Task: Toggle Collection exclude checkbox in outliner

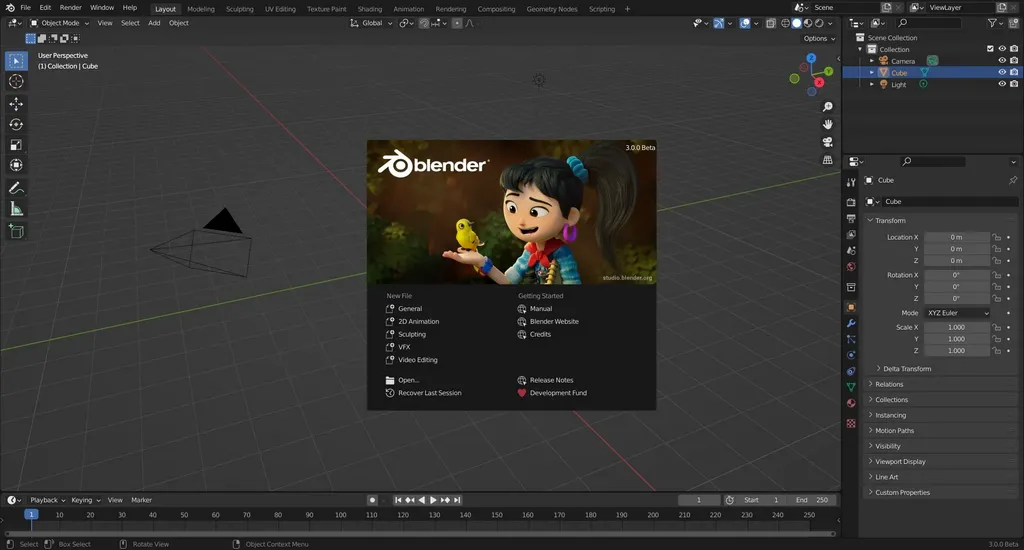Action: [x=990, y=49]
